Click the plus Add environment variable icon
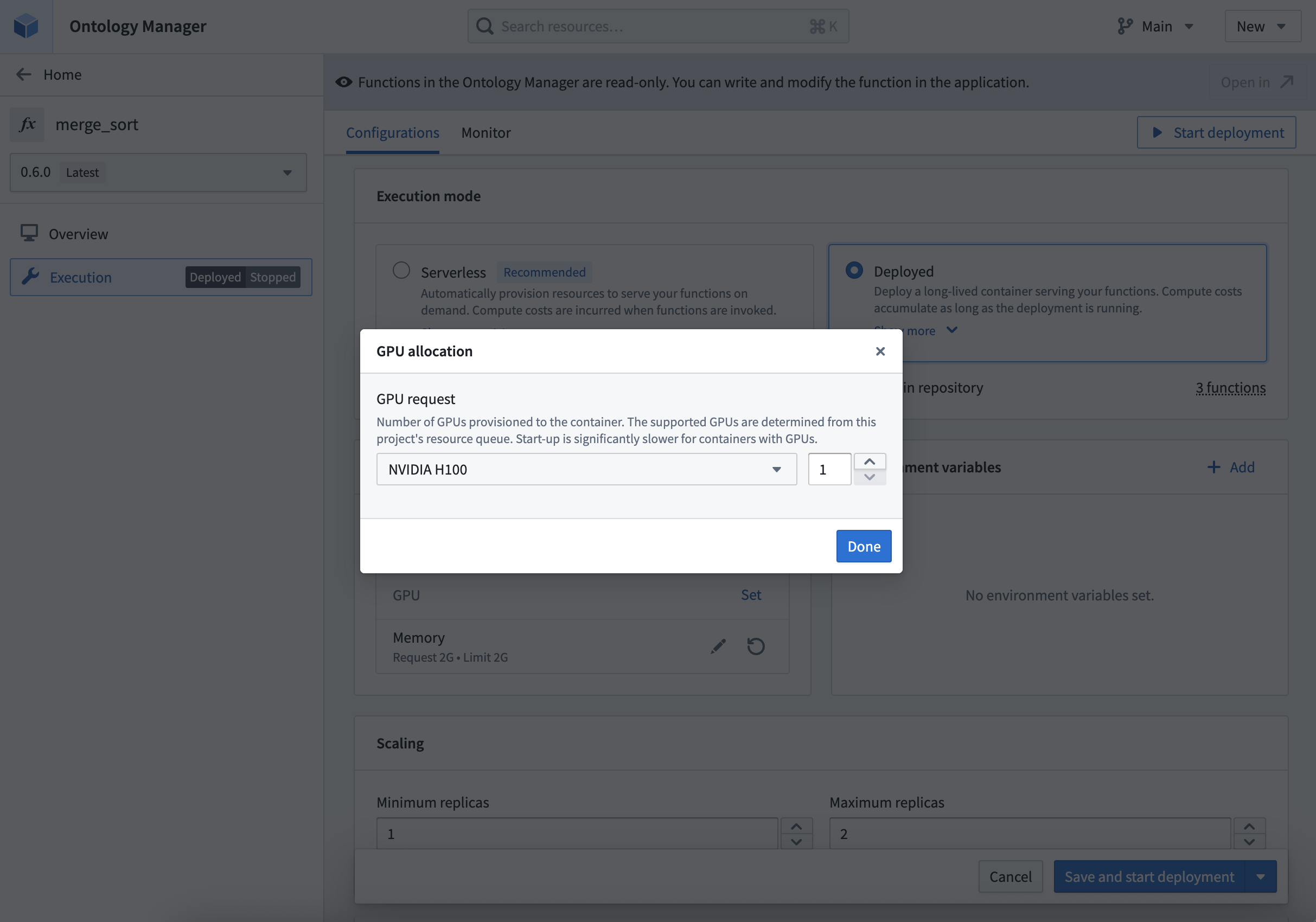The width and height of the screenshot is (1316, 922). coord(1213,467)
